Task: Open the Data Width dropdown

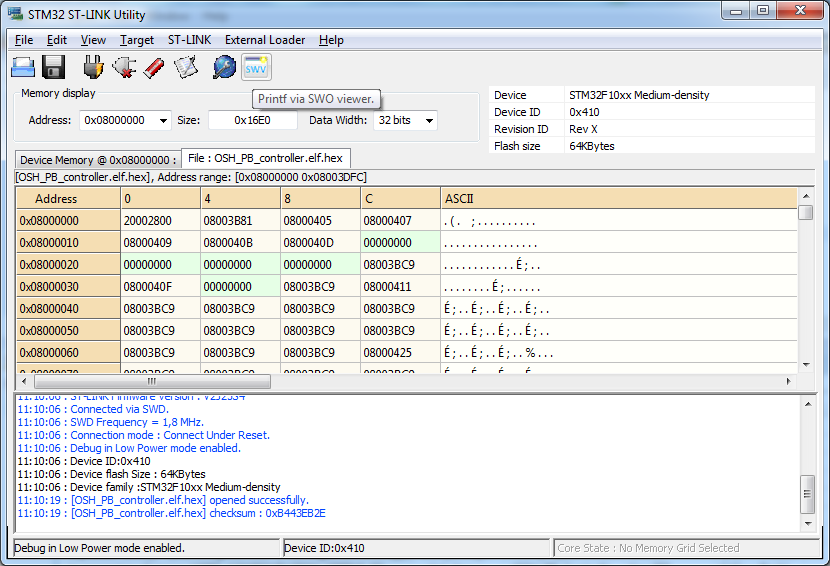Action: click(429, 120)
